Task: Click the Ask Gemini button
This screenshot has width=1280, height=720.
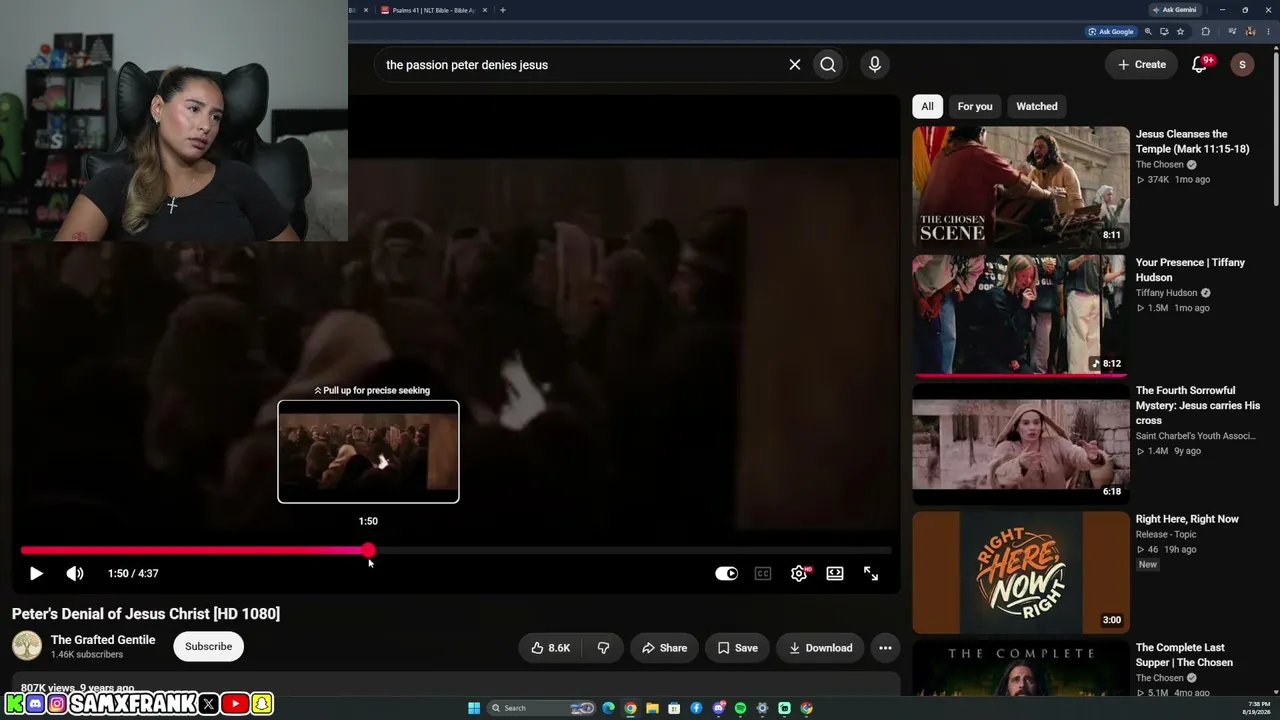Action: [x=1174, y=10]
